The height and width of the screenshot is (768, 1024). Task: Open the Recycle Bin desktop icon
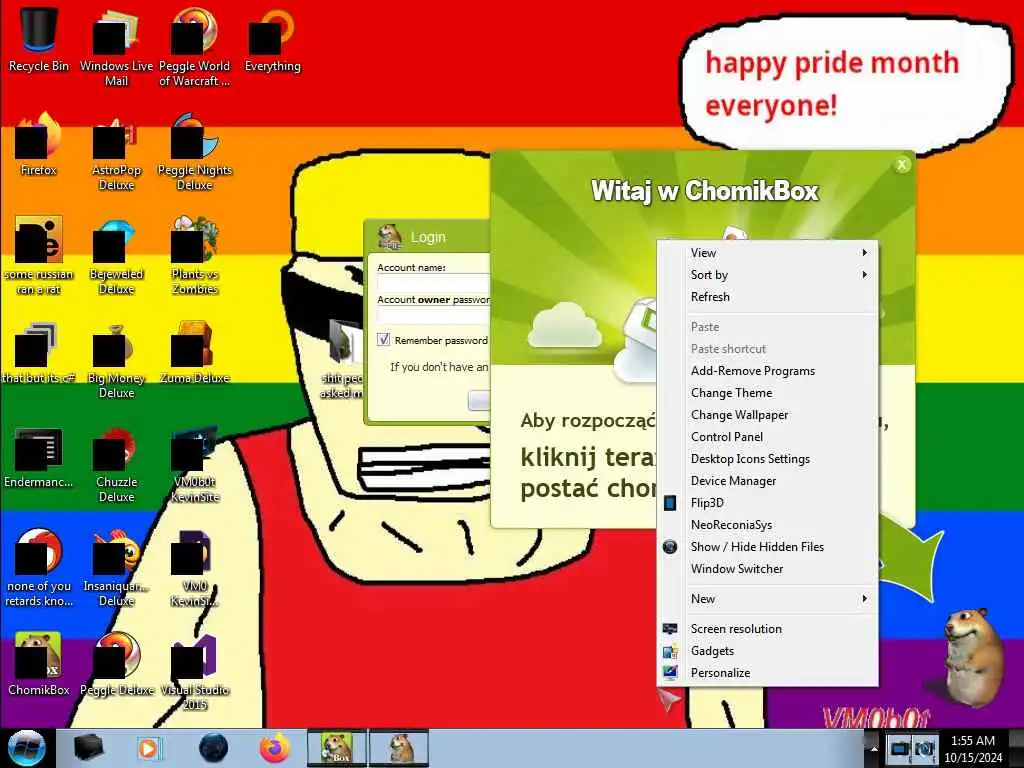pyautogui.click(x=39, y=39)
